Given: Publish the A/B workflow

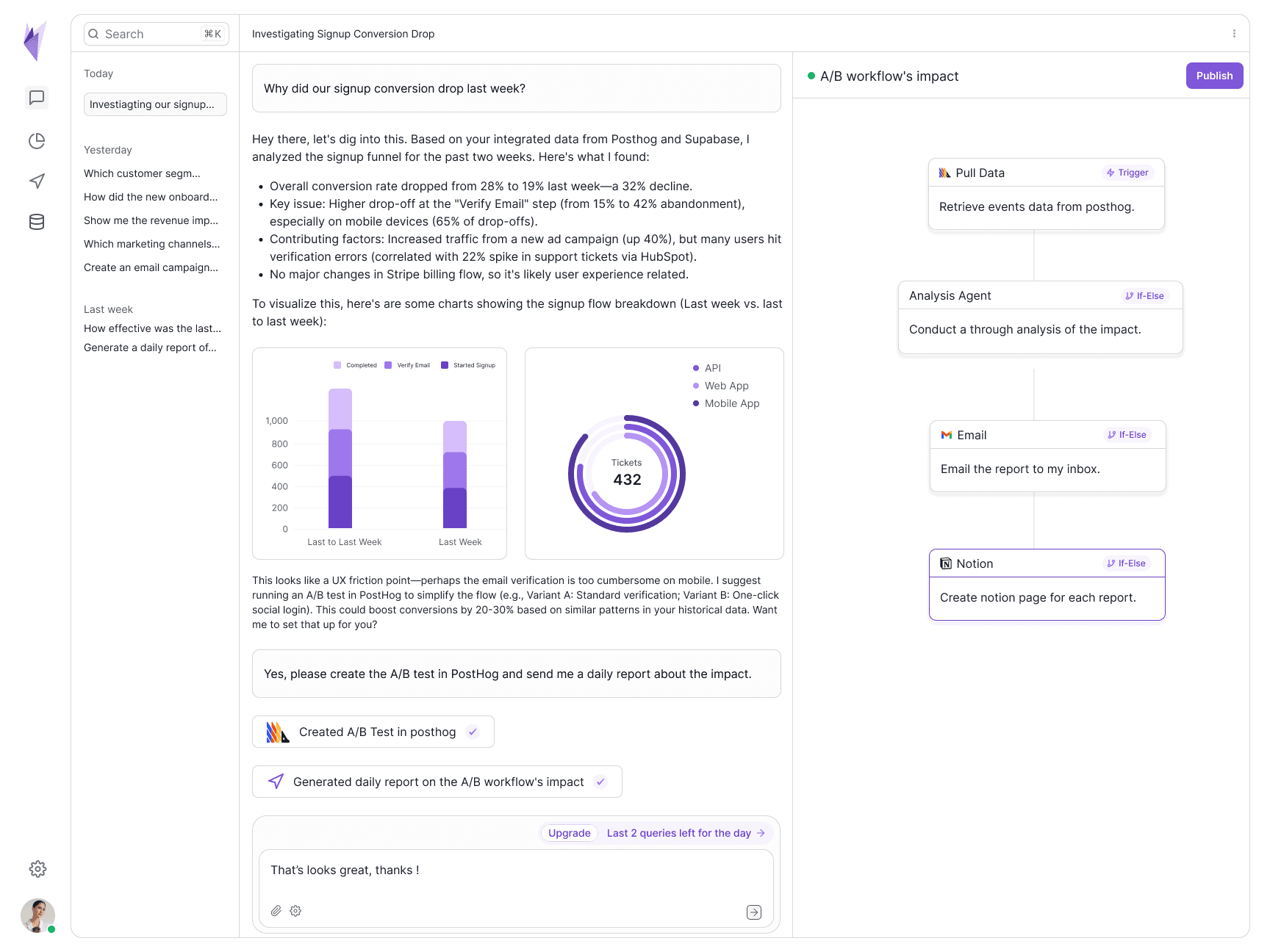Looking at the screenshot, I should 1214,76.
